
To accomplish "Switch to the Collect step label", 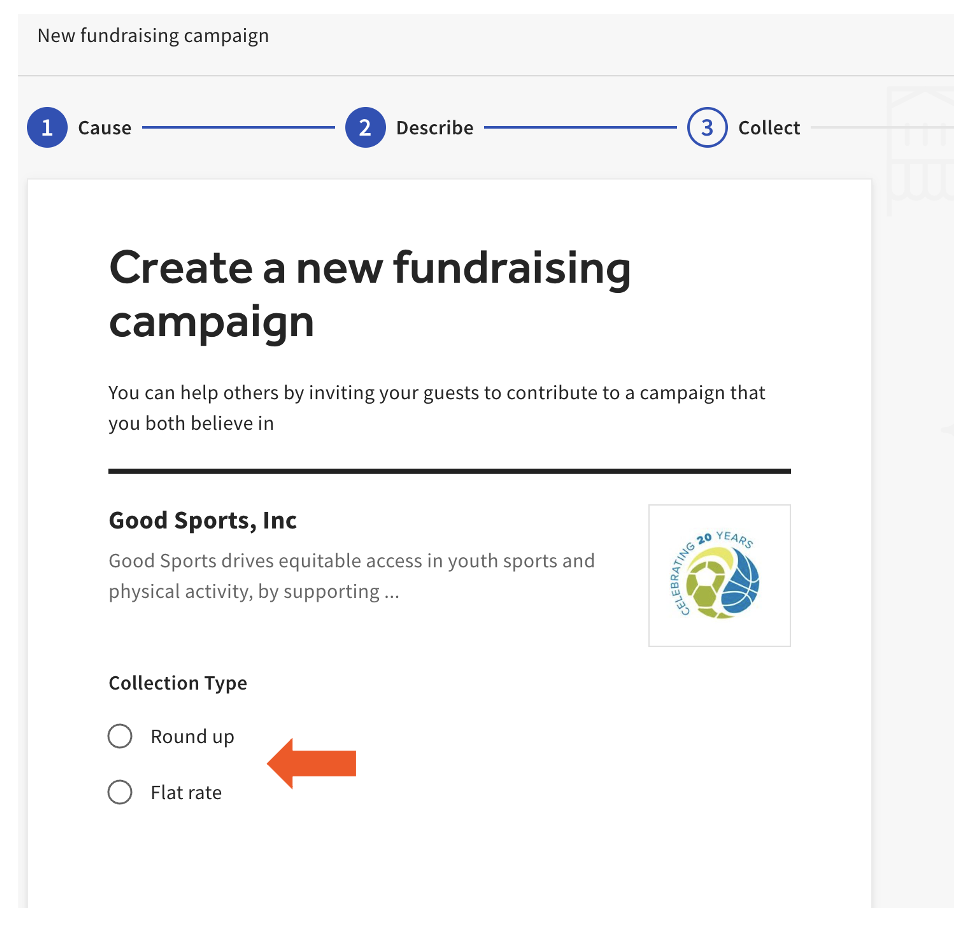I will (769, 127).
